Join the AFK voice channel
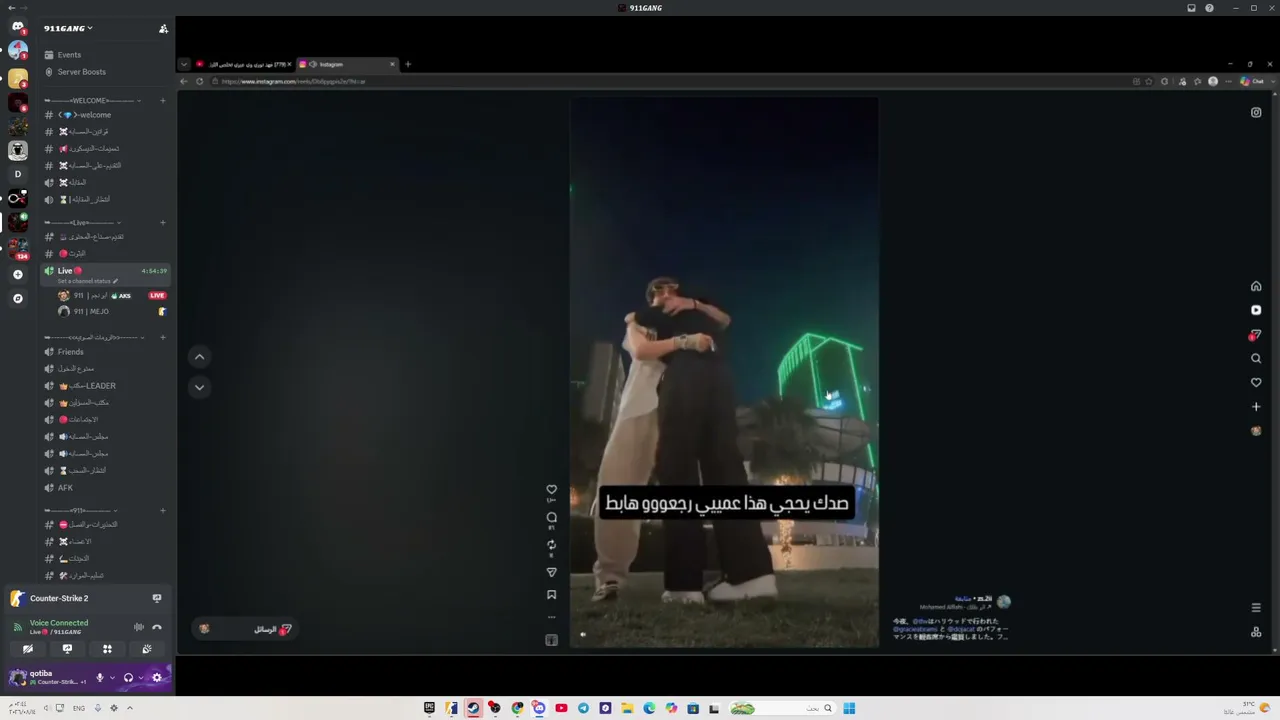Image resolution: width=1280 pixels, height=720 pixels. pyautogui.click(x=105, y=488)
